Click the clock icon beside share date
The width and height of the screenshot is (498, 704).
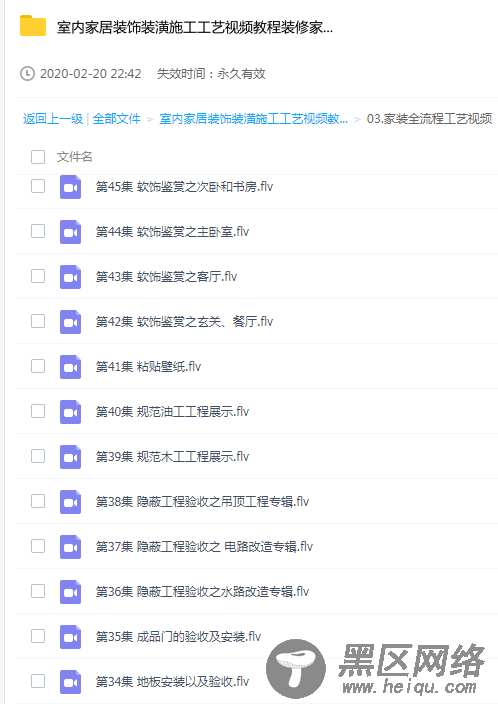tap(27, 74)
